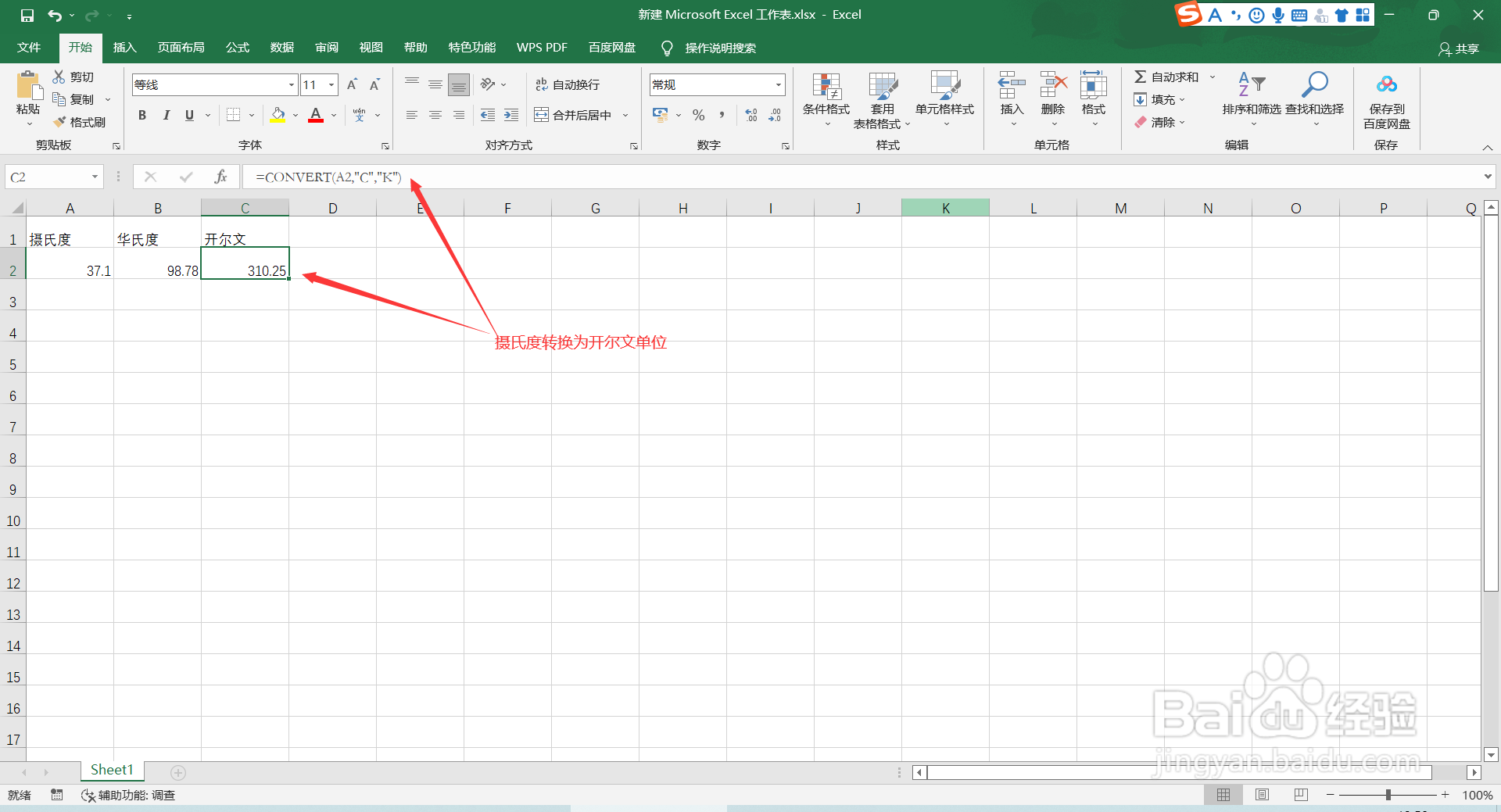This screenshot has width=1501, height=812.
Task: Activate the Format Painter brush
Action: pyautogui.click(x=59, y=122)
